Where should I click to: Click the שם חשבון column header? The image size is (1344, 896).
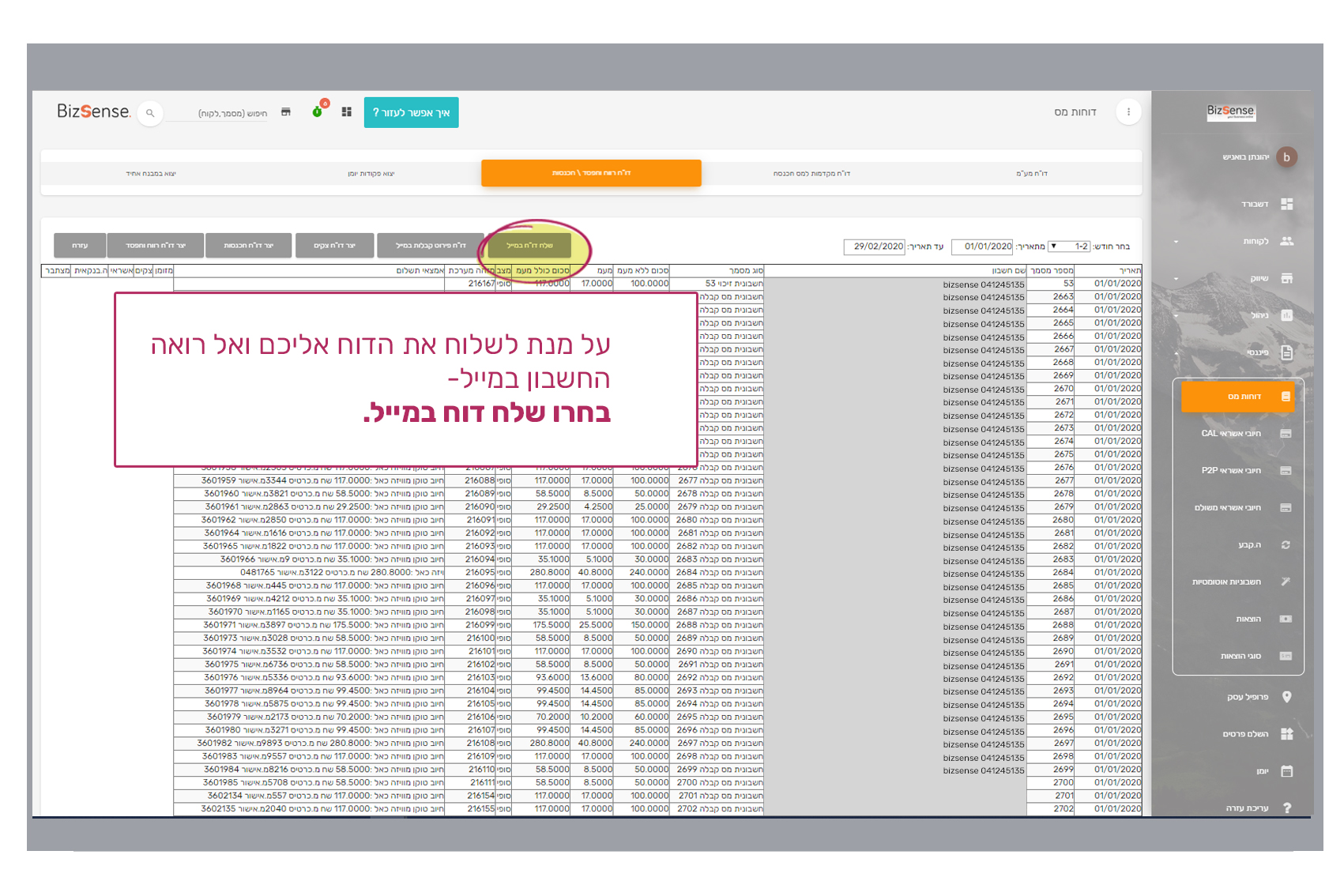tap(895, 271)
